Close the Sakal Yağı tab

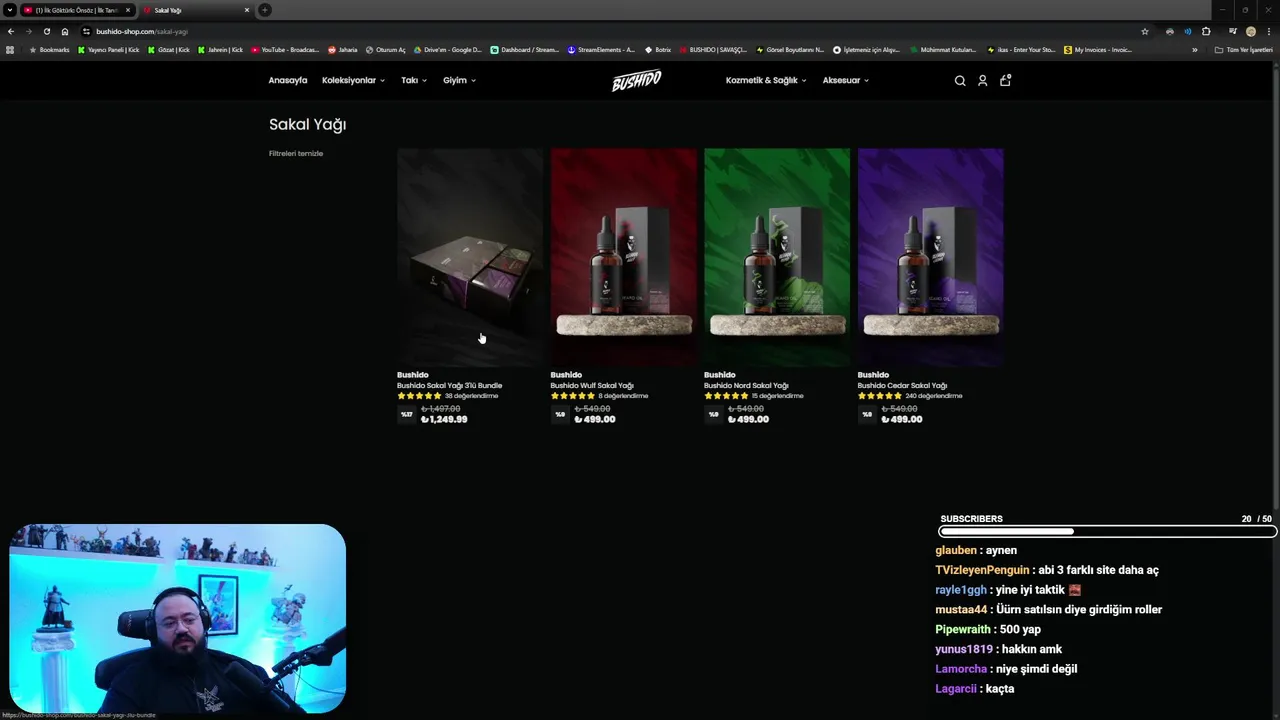[x=247, y=10]
